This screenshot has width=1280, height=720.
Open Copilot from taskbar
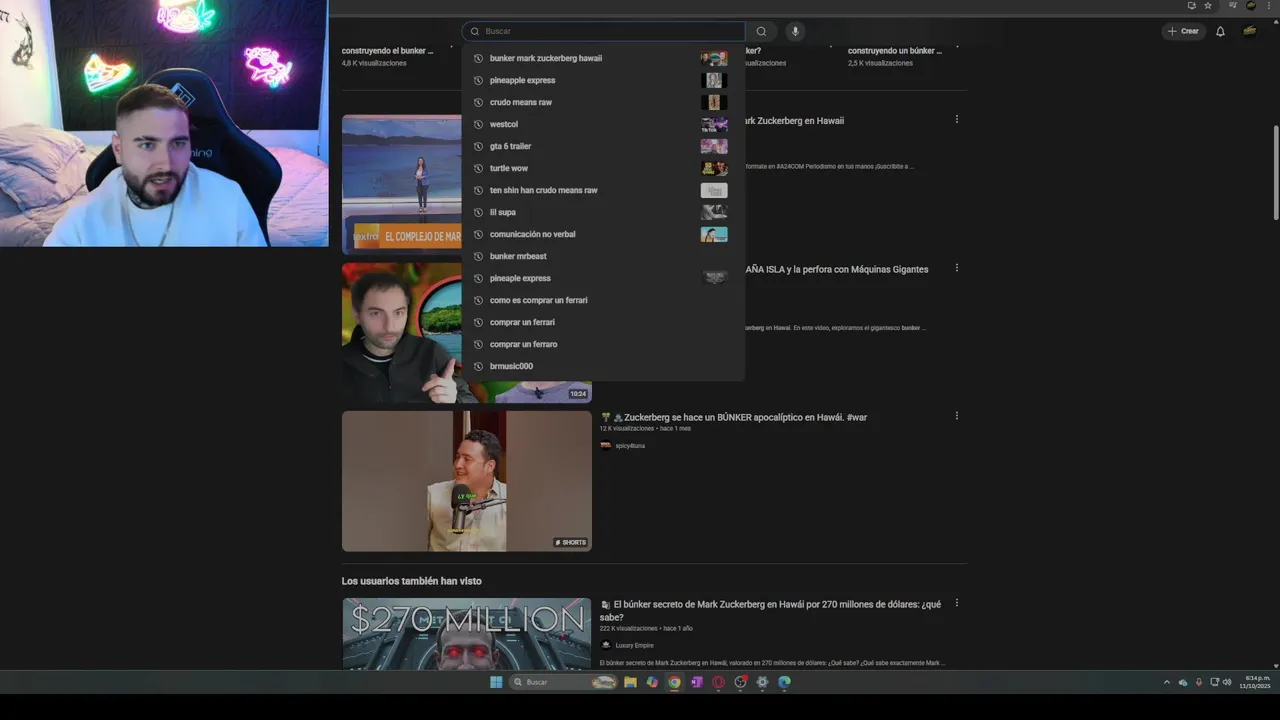coord(652,682)
